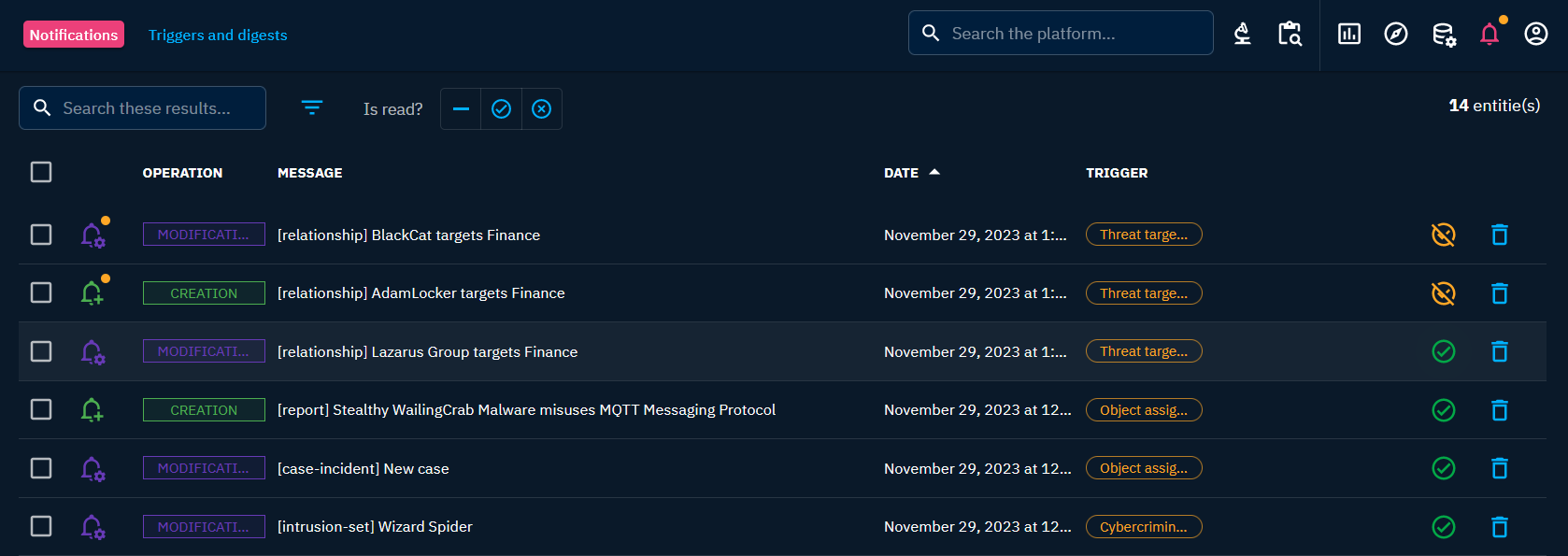This screenshot has height=556, width=1568.
Task: Mark AdamLocker notification as read
Action: 1444,293
